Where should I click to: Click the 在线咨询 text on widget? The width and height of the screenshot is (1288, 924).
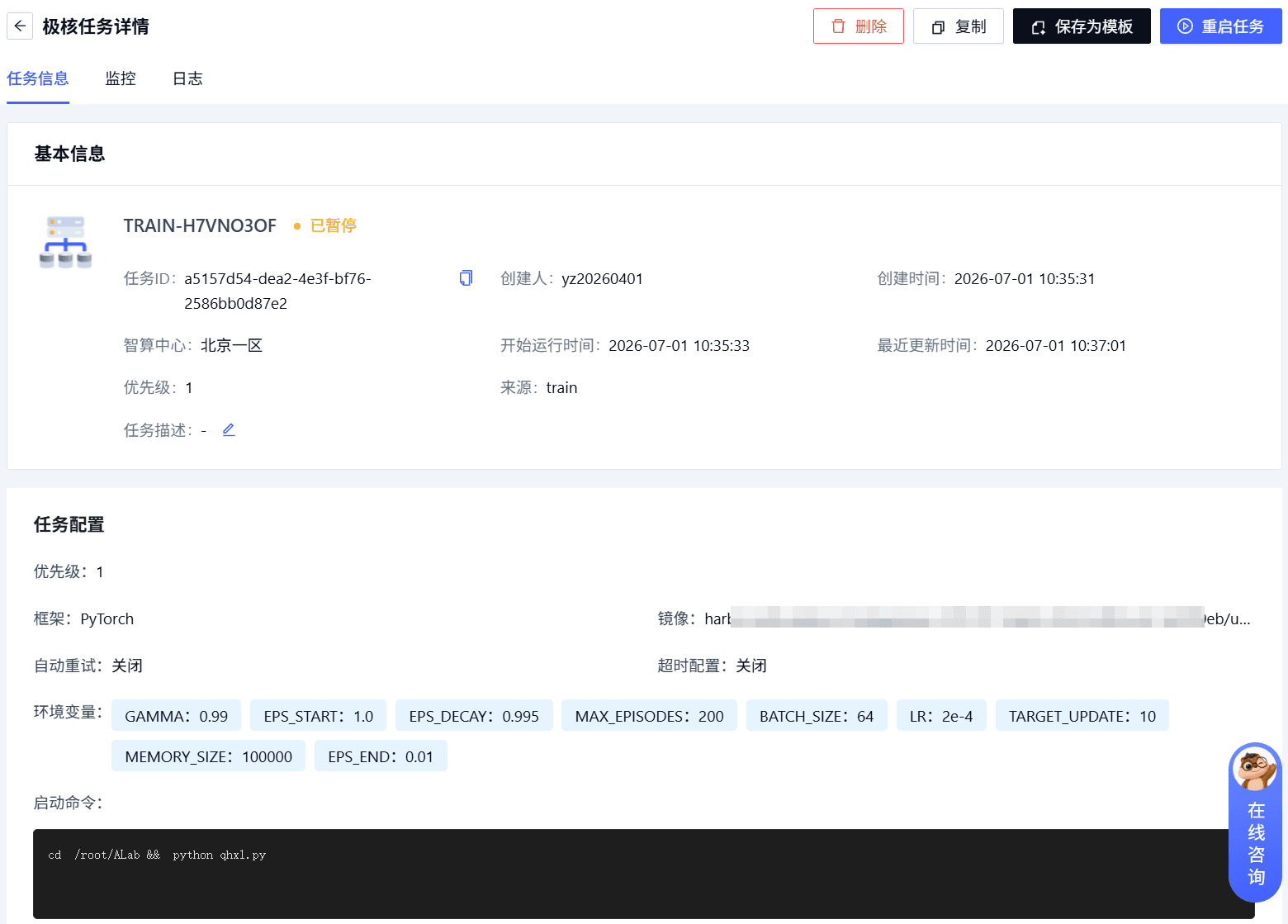(x=1256, y=844)
